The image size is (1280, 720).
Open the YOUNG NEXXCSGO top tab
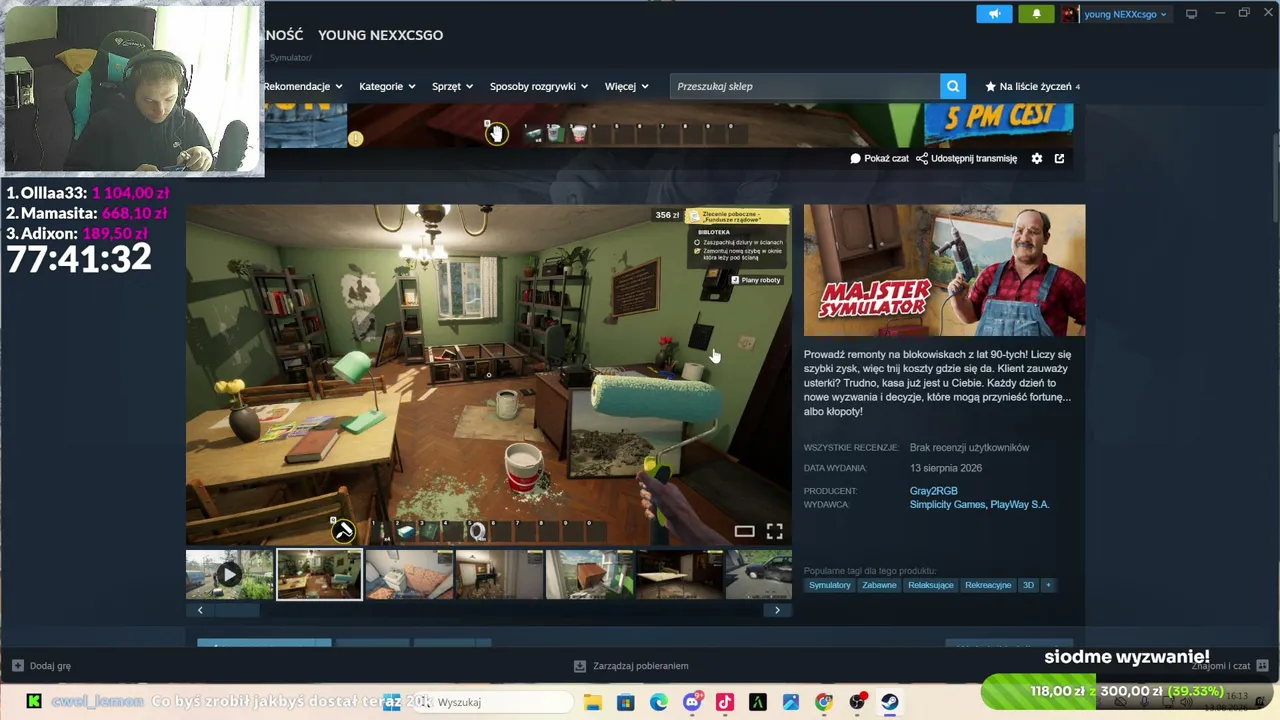(x=380, y=35)
